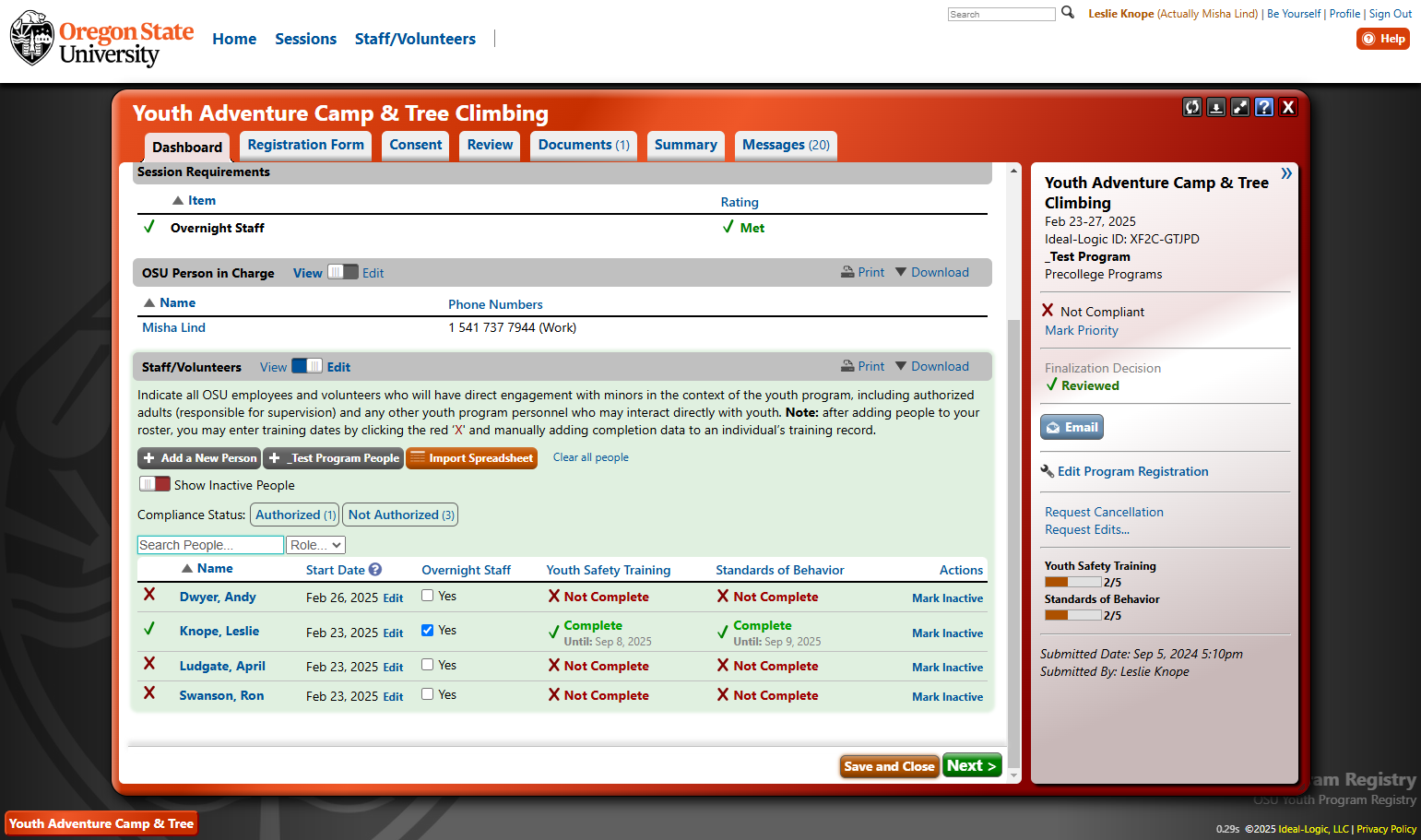Sort session requirements by Item column
The width and height of the screenshot is (1421, 840).
coord(195,200)
